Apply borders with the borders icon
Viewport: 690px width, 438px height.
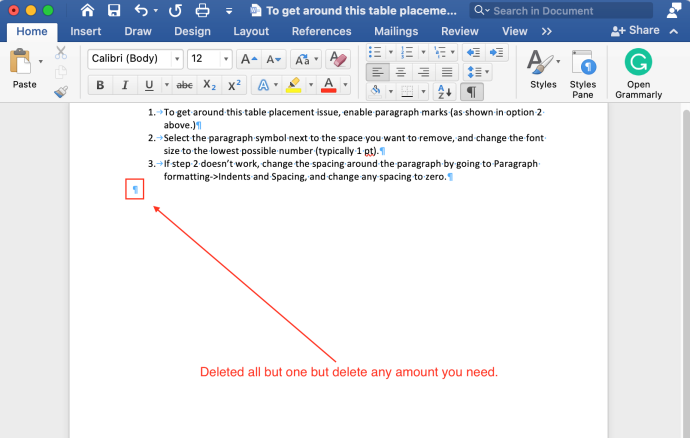[407, 92]
